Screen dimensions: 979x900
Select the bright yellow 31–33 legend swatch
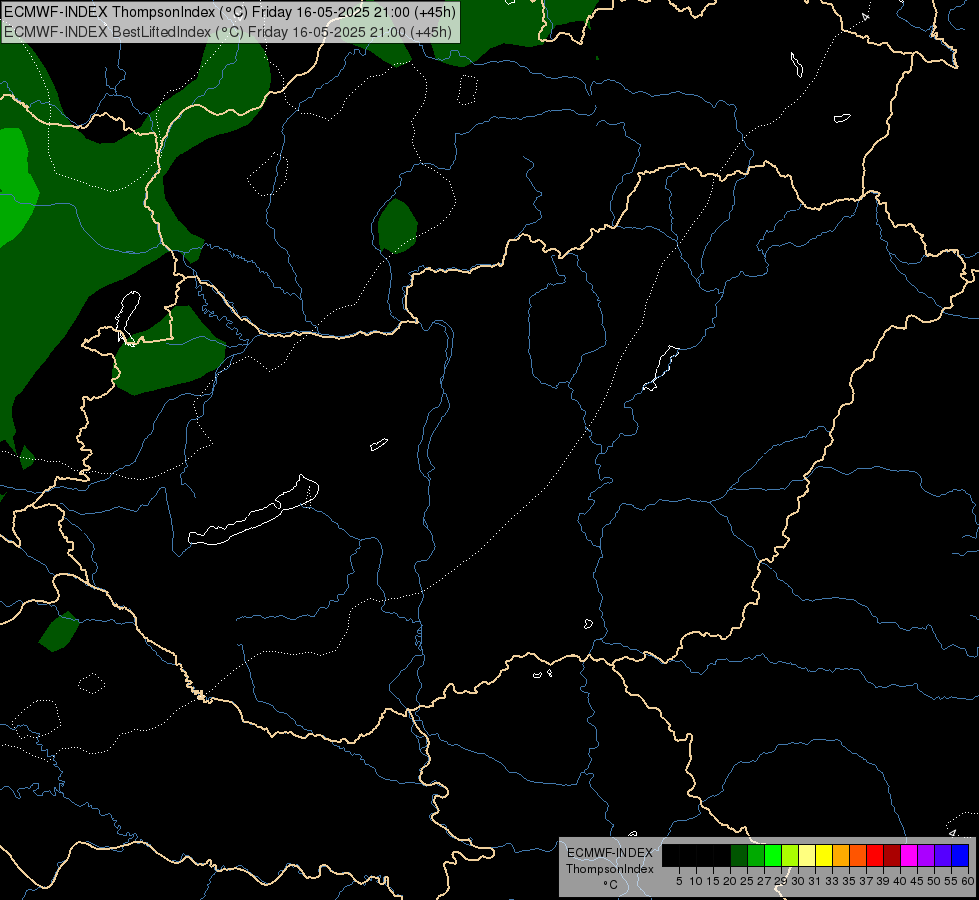pos(824,855)
